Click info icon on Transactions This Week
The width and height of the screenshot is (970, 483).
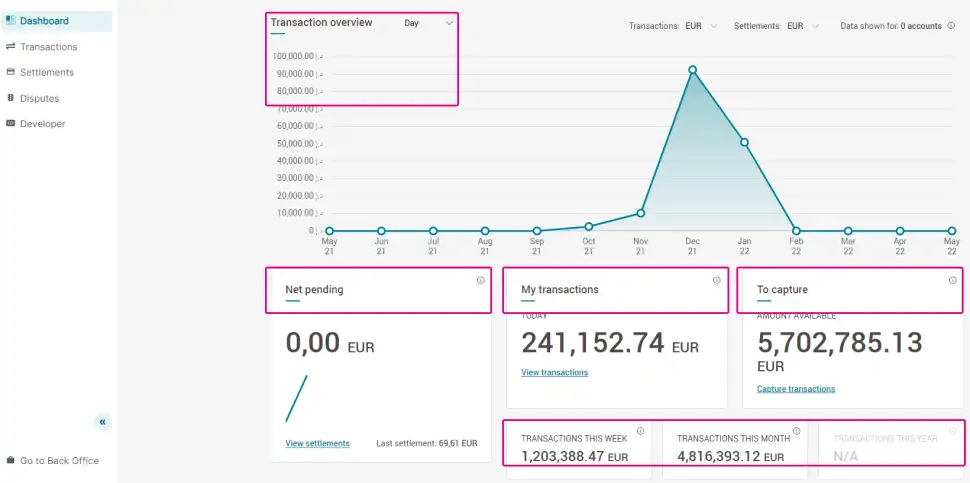(x=640, y=431)
